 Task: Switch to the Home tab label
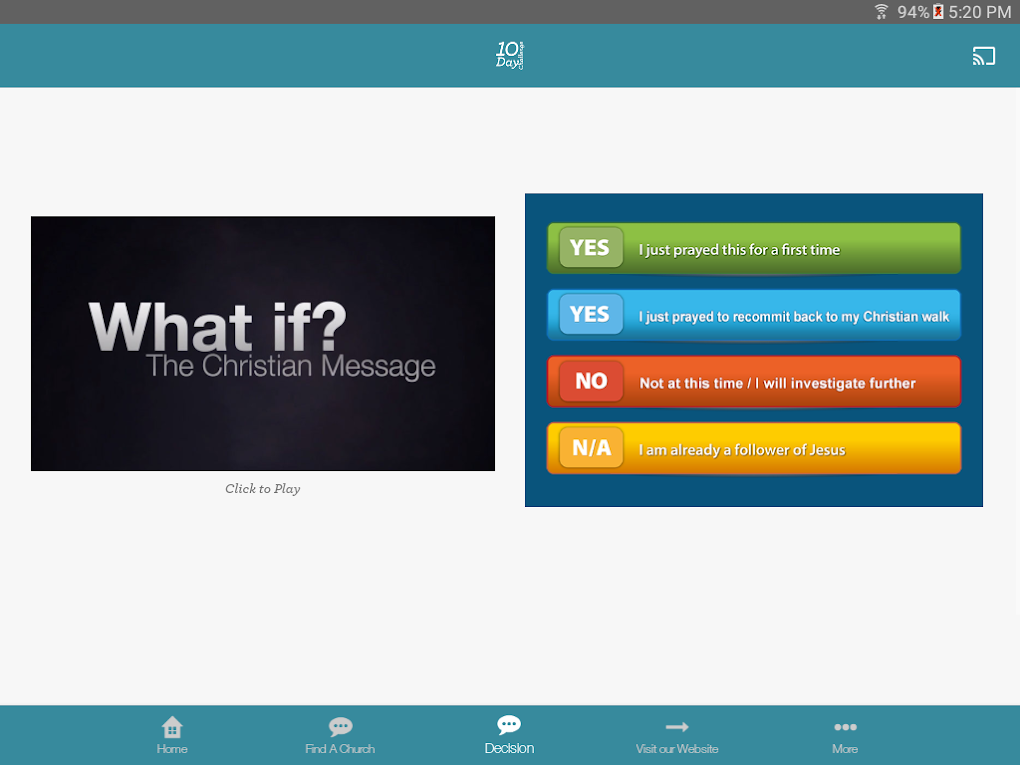172,749
